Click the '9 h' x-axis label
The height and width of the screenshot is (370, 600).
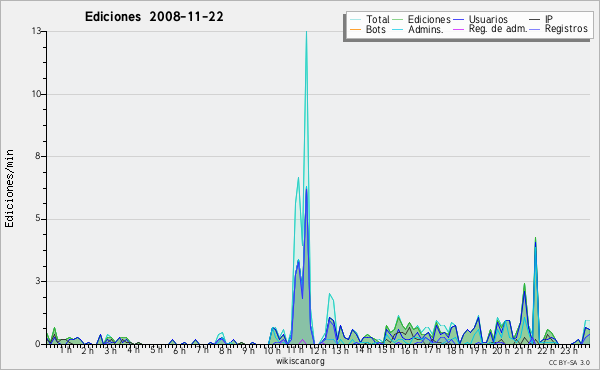point(248,350)
